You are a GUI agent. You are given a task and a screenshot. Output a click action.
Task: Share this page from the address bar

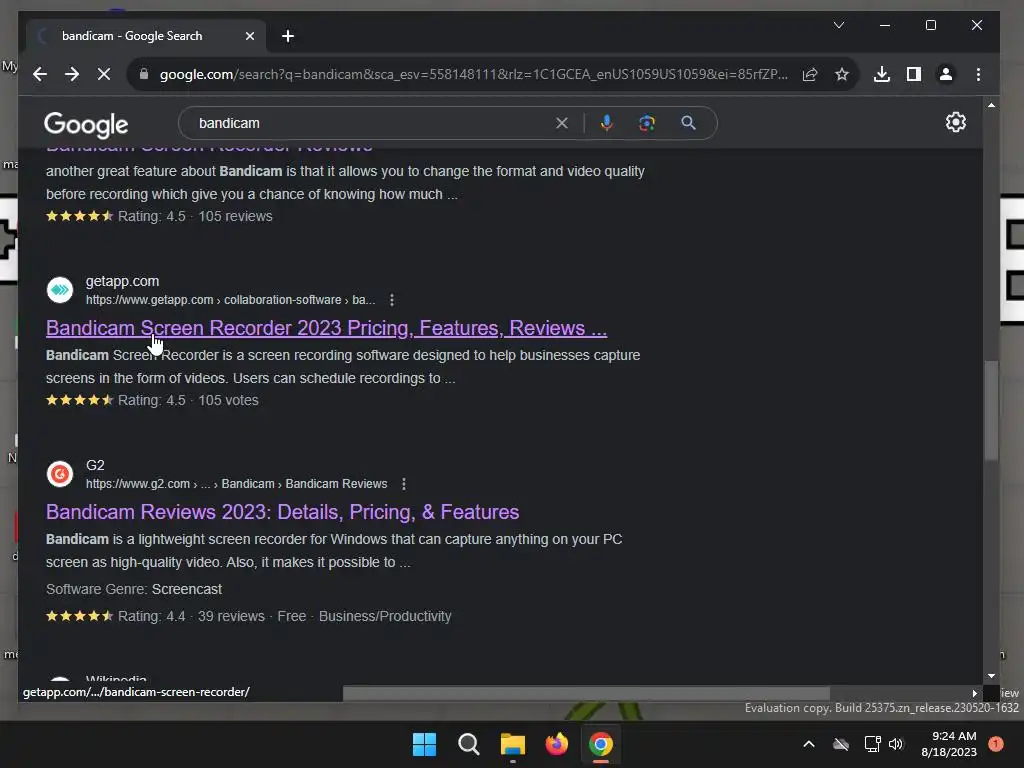810,74
